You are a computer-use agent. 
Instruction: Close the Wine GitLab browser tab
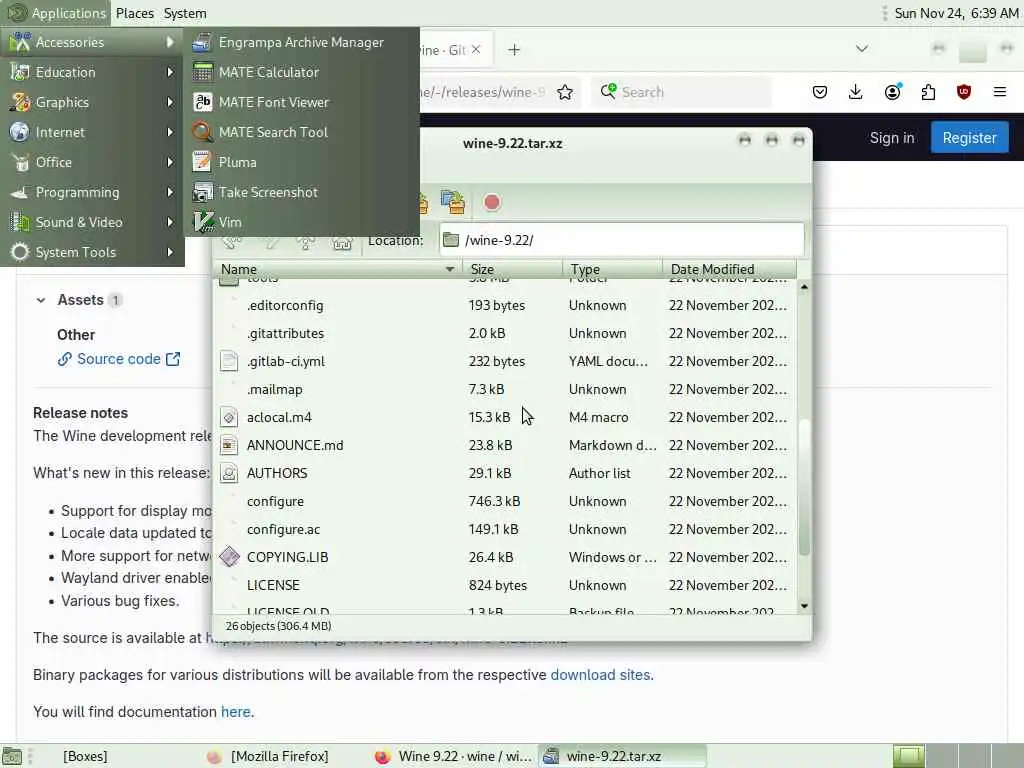pyautogui.click(x=476, y=50)
